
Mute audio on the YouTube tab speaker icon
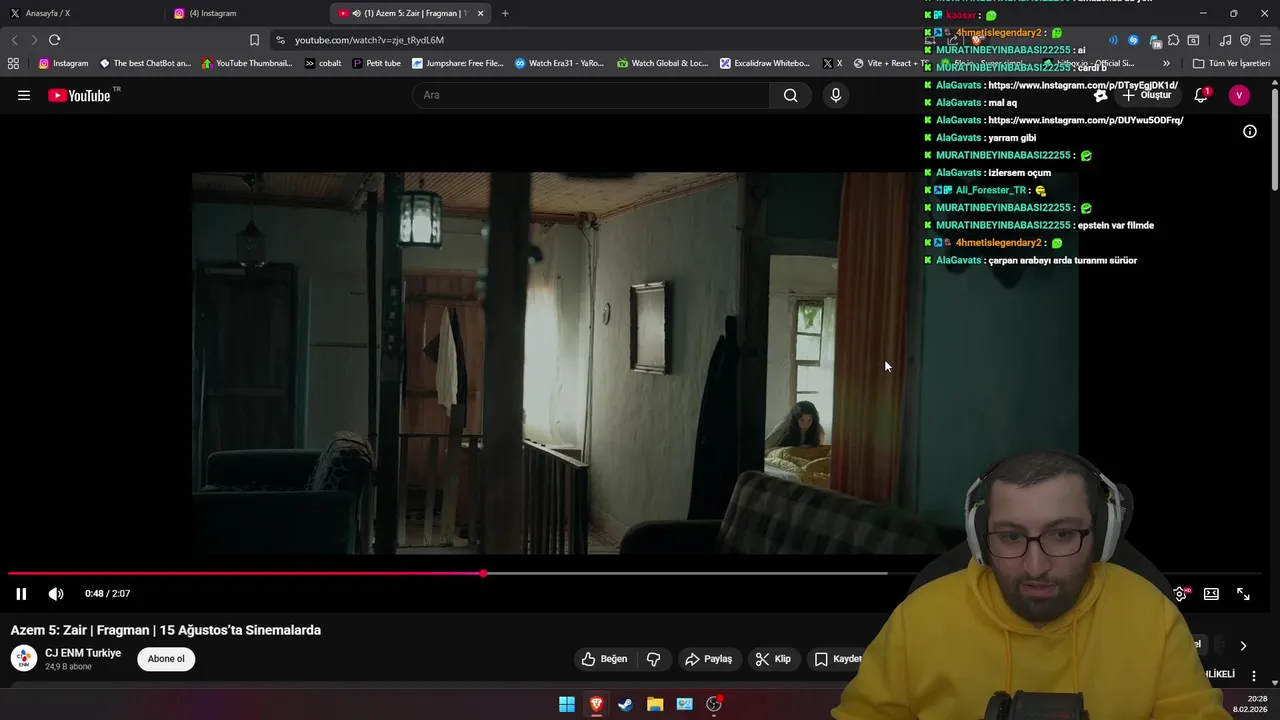357,13
